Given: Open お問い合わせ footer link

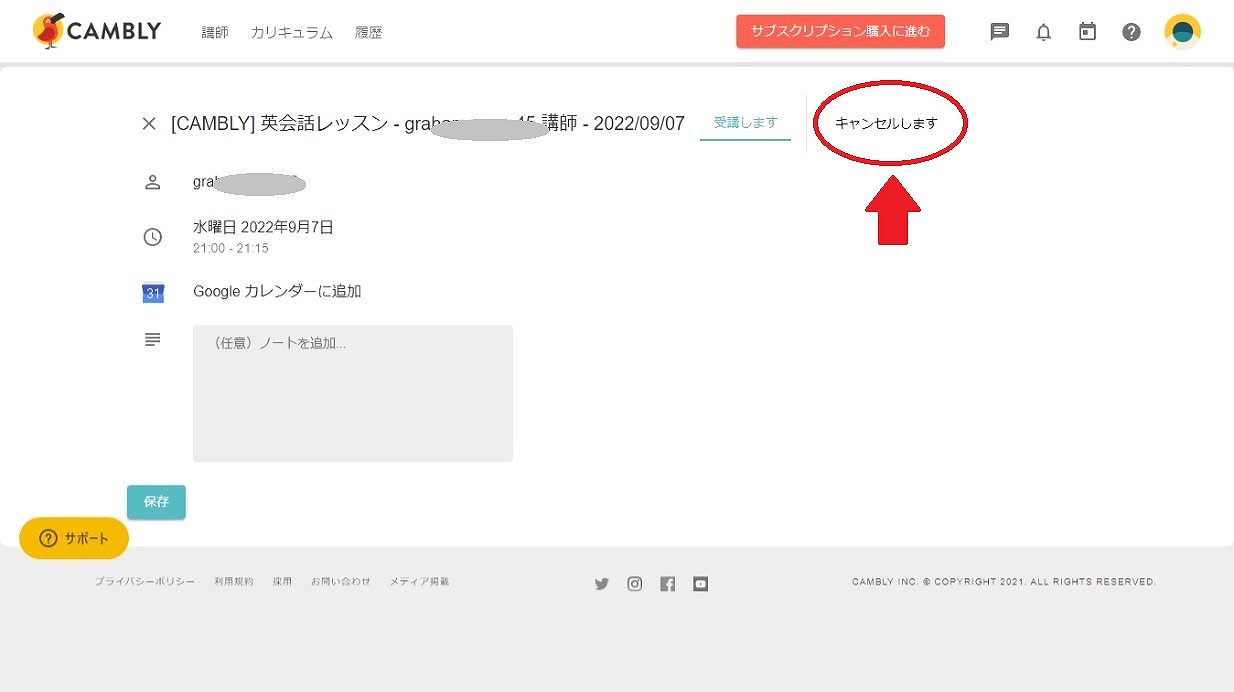Looking at the screenshot, I should [x=340, y=582].
